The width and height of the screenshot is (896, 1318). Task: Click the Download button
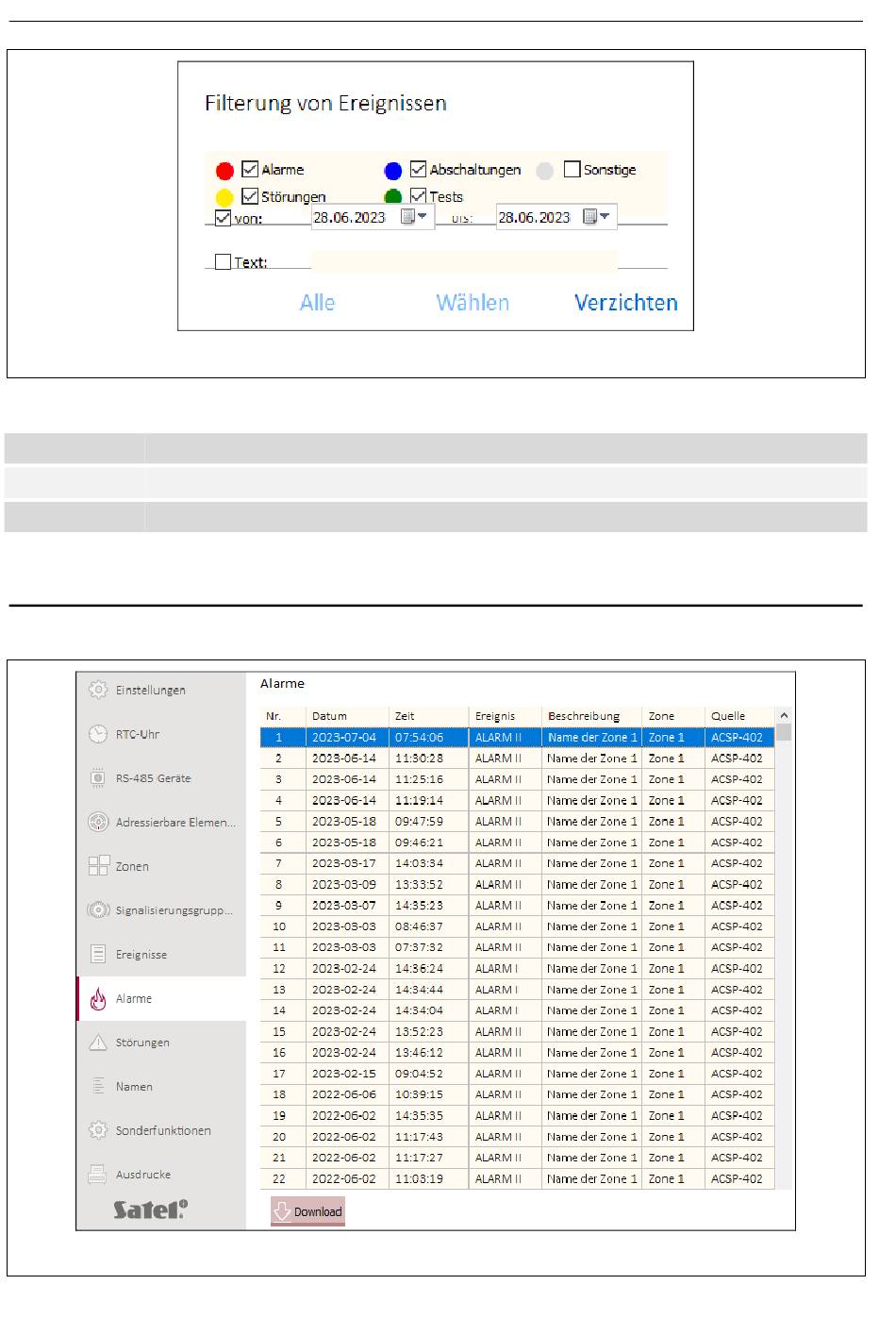click(307, 1211)
